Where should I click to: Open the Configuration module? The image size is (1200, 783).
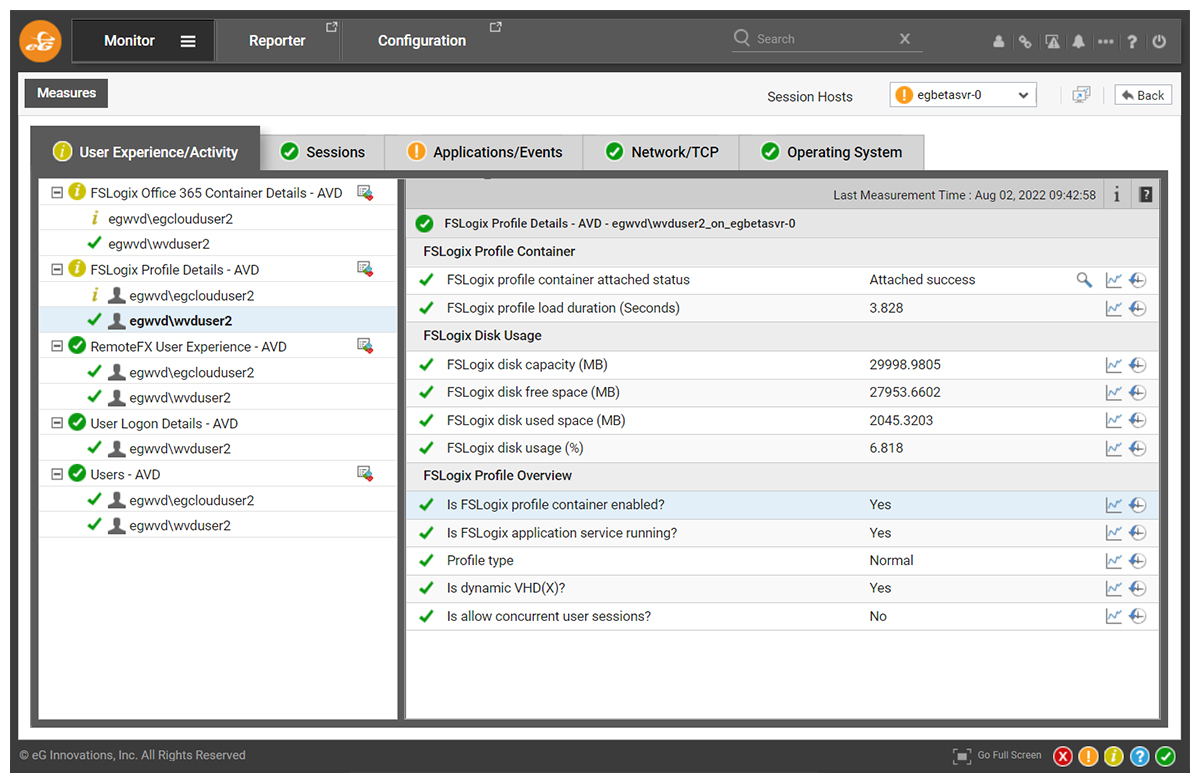click(421, 41)
